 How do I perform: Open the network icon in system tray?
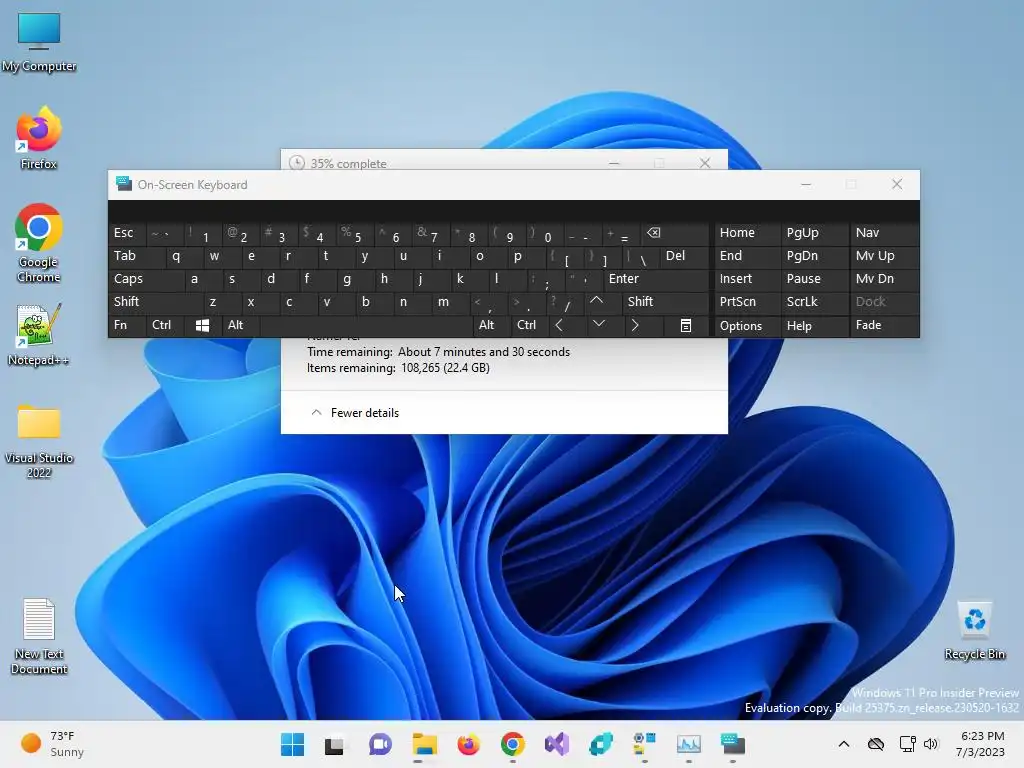pos(907,744)
